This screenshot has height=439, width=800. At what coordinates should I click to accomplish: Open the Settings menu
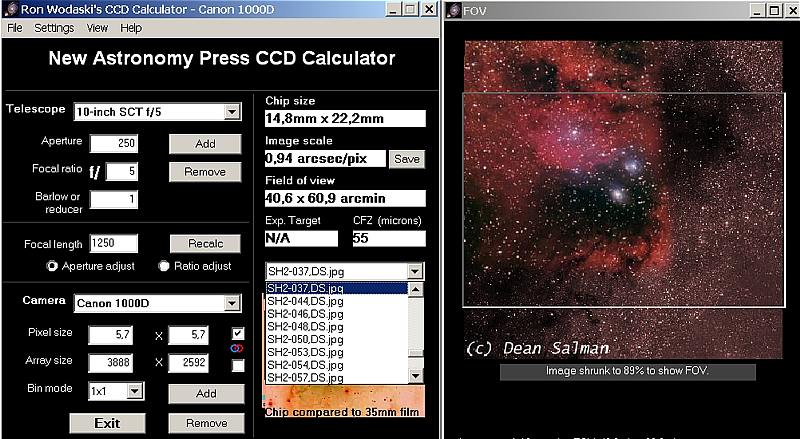(x=54, y=28)
